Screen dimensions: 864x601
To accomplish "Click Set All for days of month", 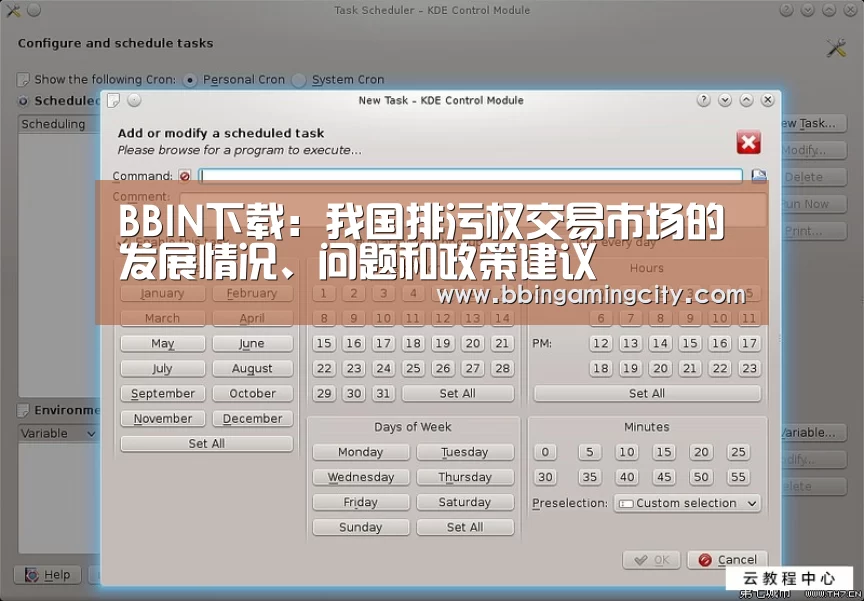I will (x=457, y=393).
